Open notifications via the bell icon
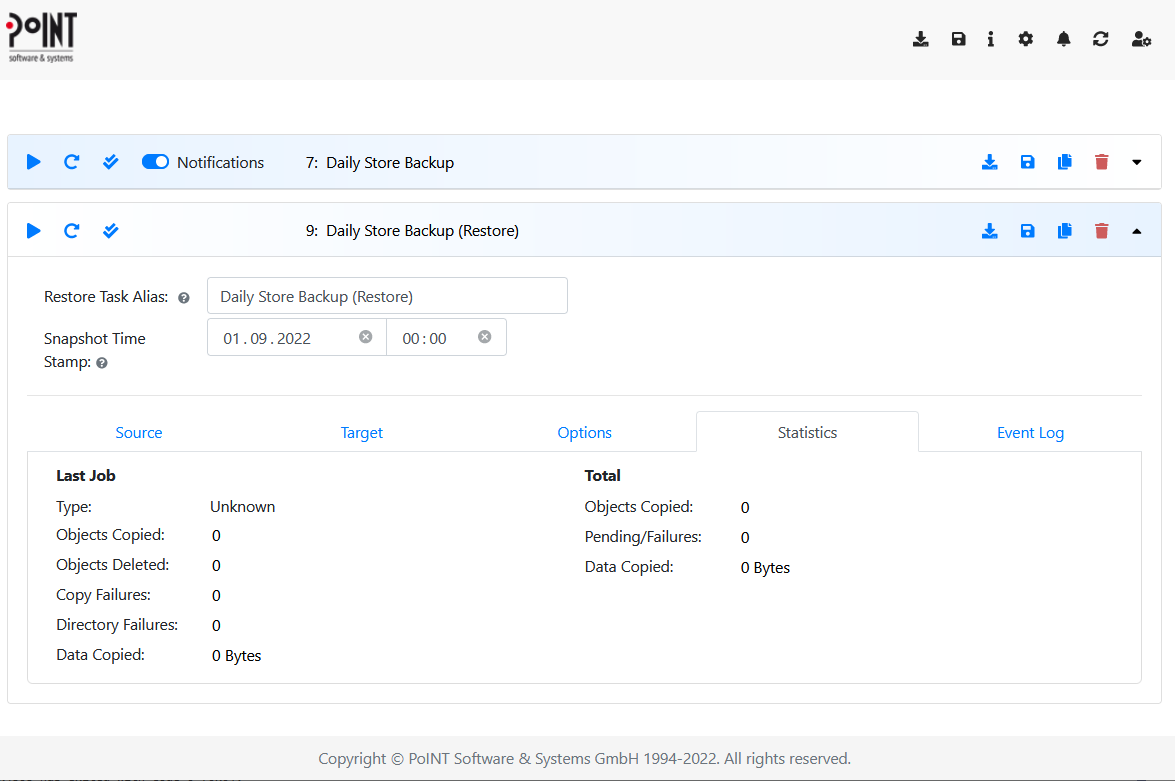1175x781 pixels. point(1063,38)
